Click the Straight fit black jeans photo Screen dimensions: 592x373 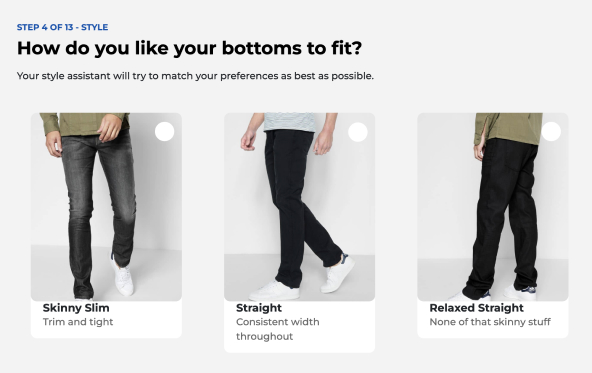tap(299, 207)
